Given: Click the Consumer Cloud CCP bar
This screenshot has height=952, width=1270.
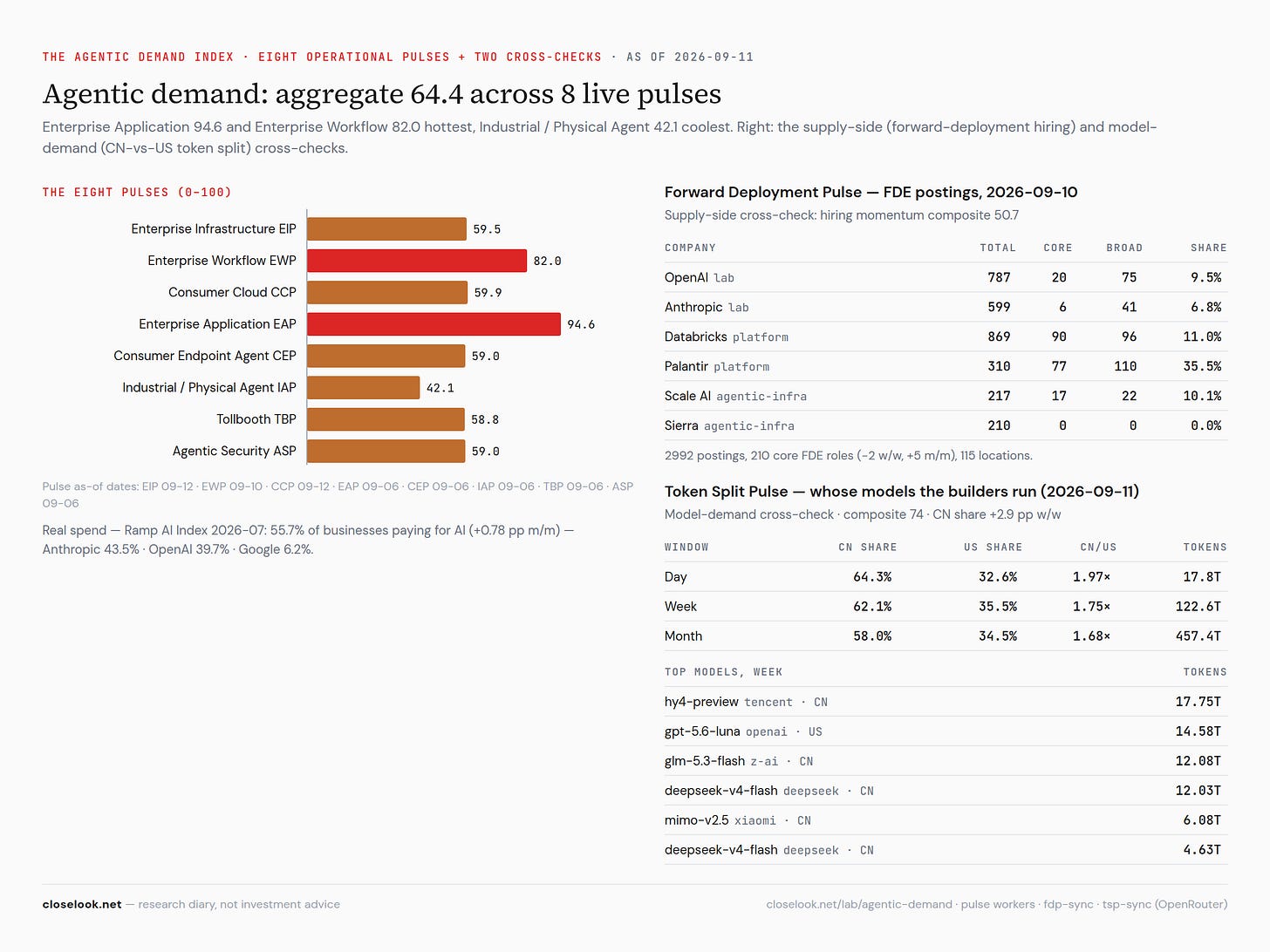Looking at the screenshot, I should point(387,293).
